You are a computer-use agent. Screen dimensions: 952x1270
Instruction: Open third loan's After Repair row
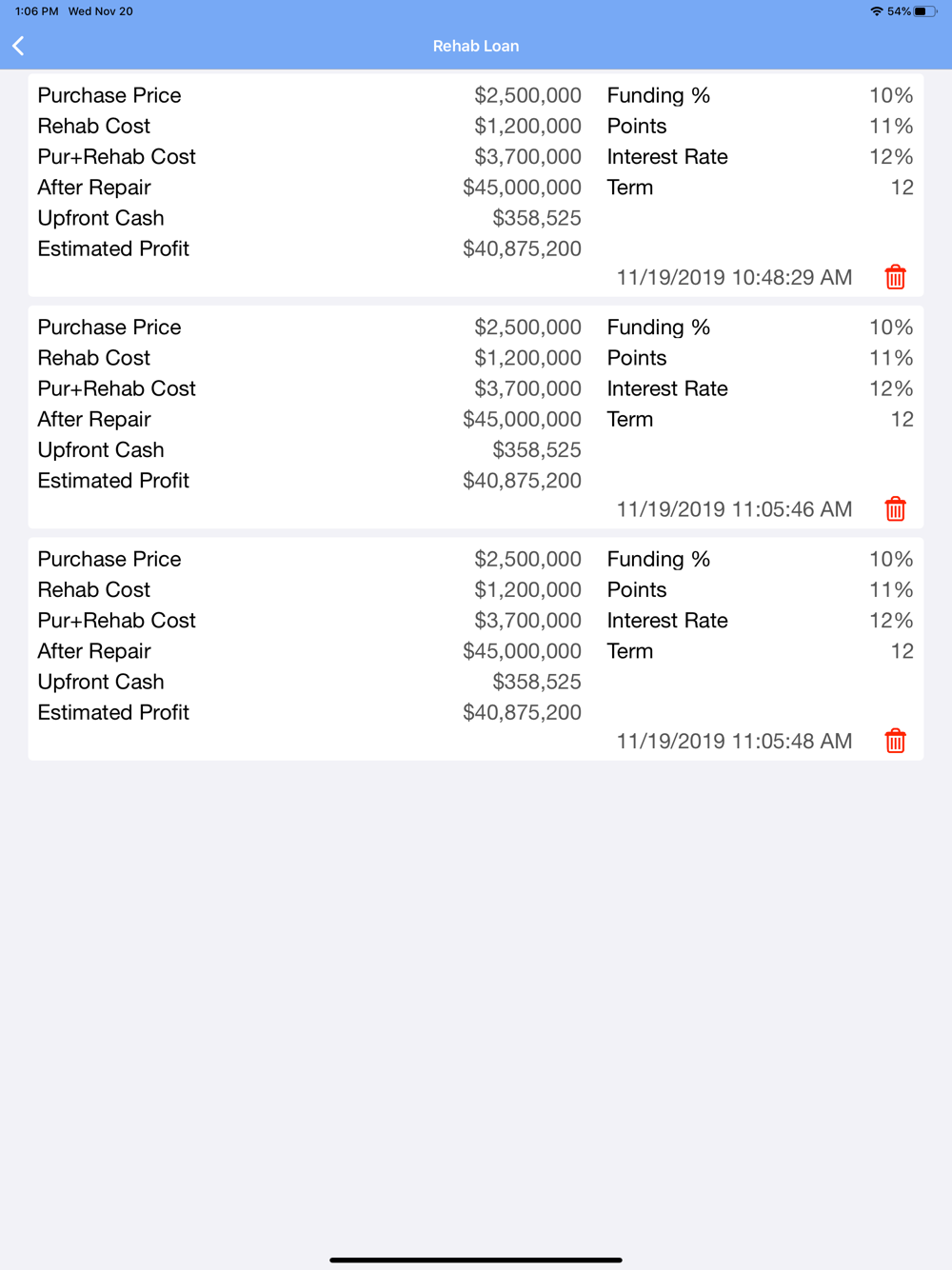tap(309, 651)
